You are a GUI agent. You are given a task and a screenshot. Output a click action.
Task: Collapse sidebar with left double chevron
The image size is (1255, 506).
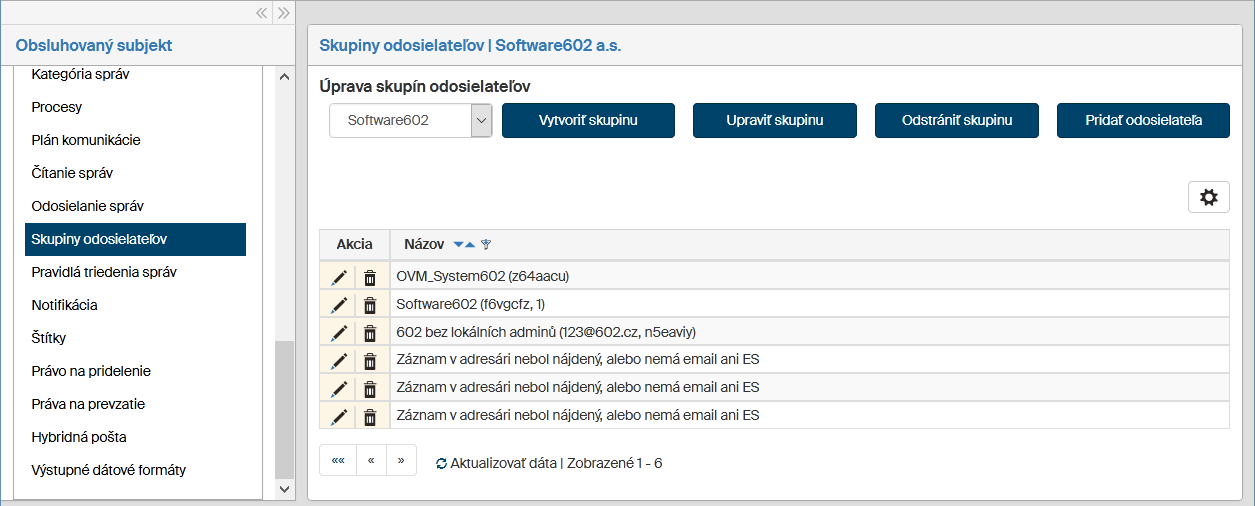tap(261, 13)
